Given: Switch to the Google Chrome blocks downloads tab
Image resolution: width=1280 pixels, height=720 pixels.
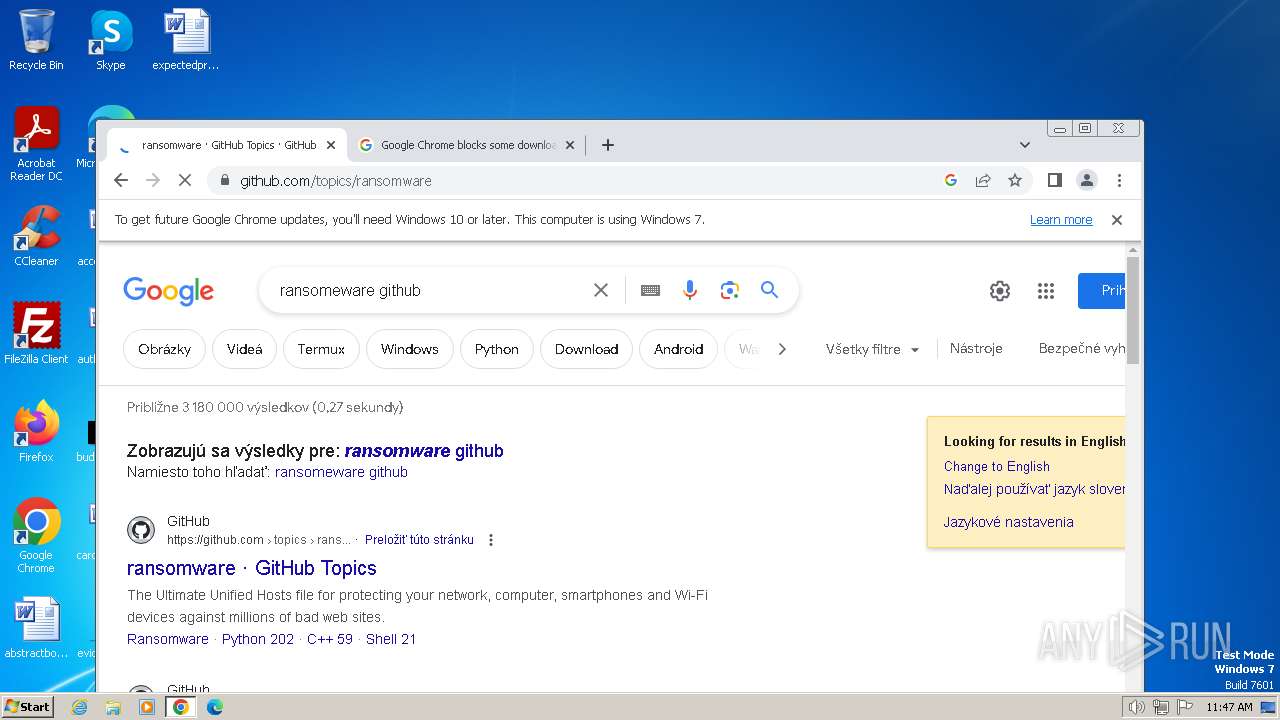Looking at the screenshot, I should [x=468, y=145].
